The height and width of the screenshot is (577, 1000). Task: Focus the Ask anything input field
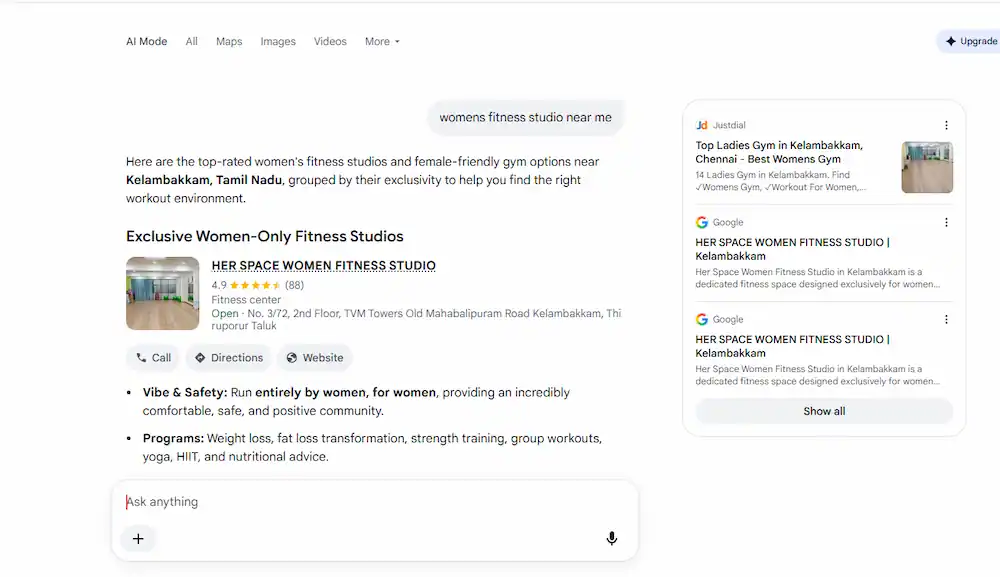click(374, 502)
